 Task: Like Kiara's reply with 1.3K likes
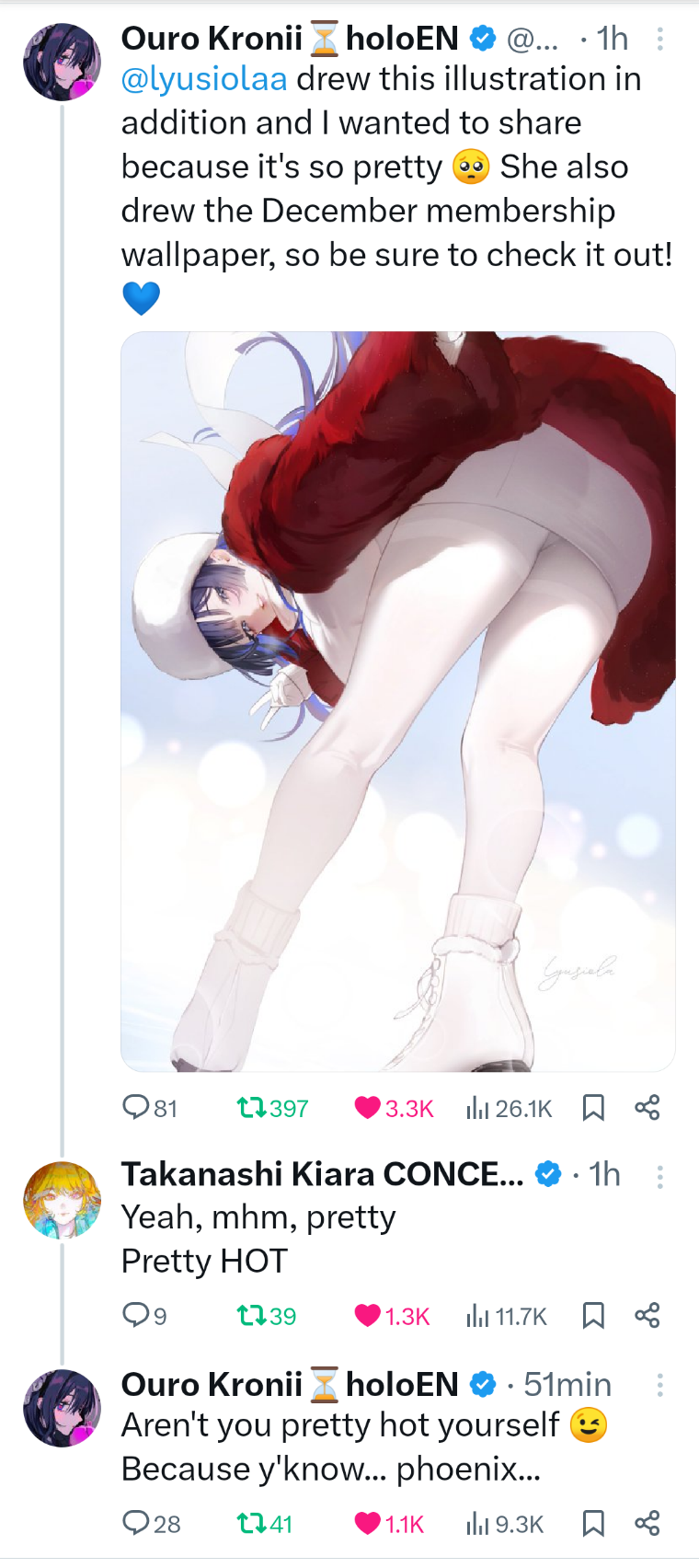click(392, 1315)
